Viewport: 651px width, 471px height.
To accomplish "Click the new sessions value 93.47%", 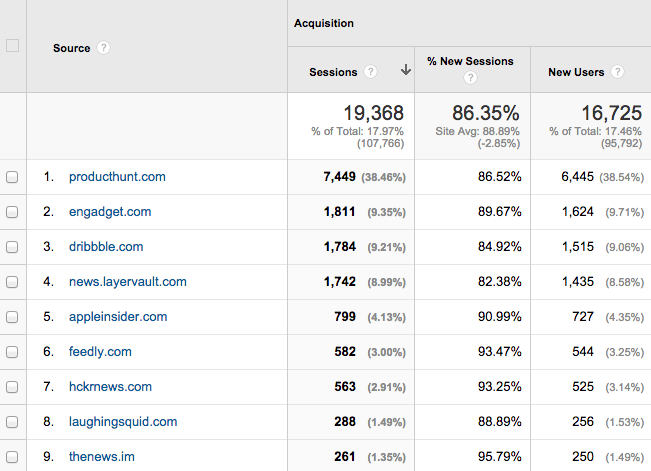I will click(499, 351).
